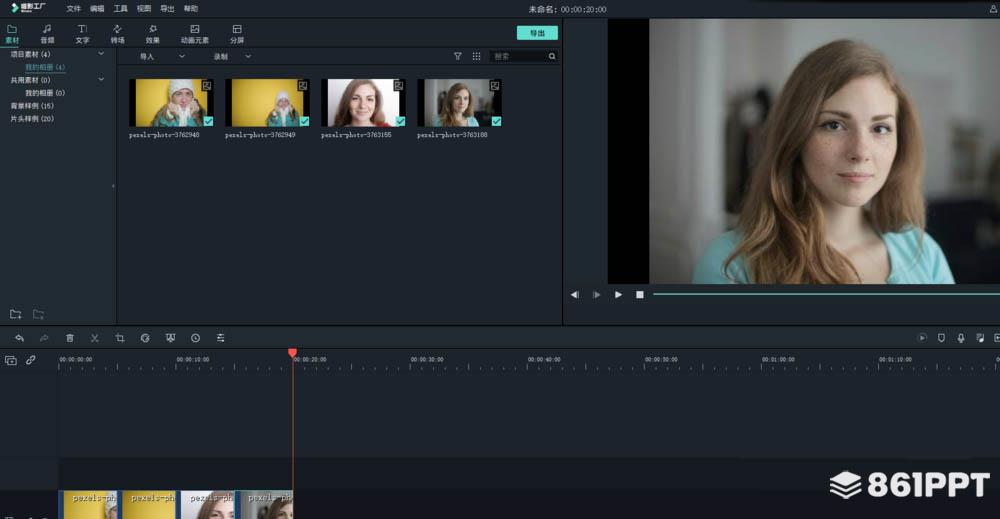1000x519 pixels.
Task: Click the new folder icon in media sidebar
Action: 16,314
